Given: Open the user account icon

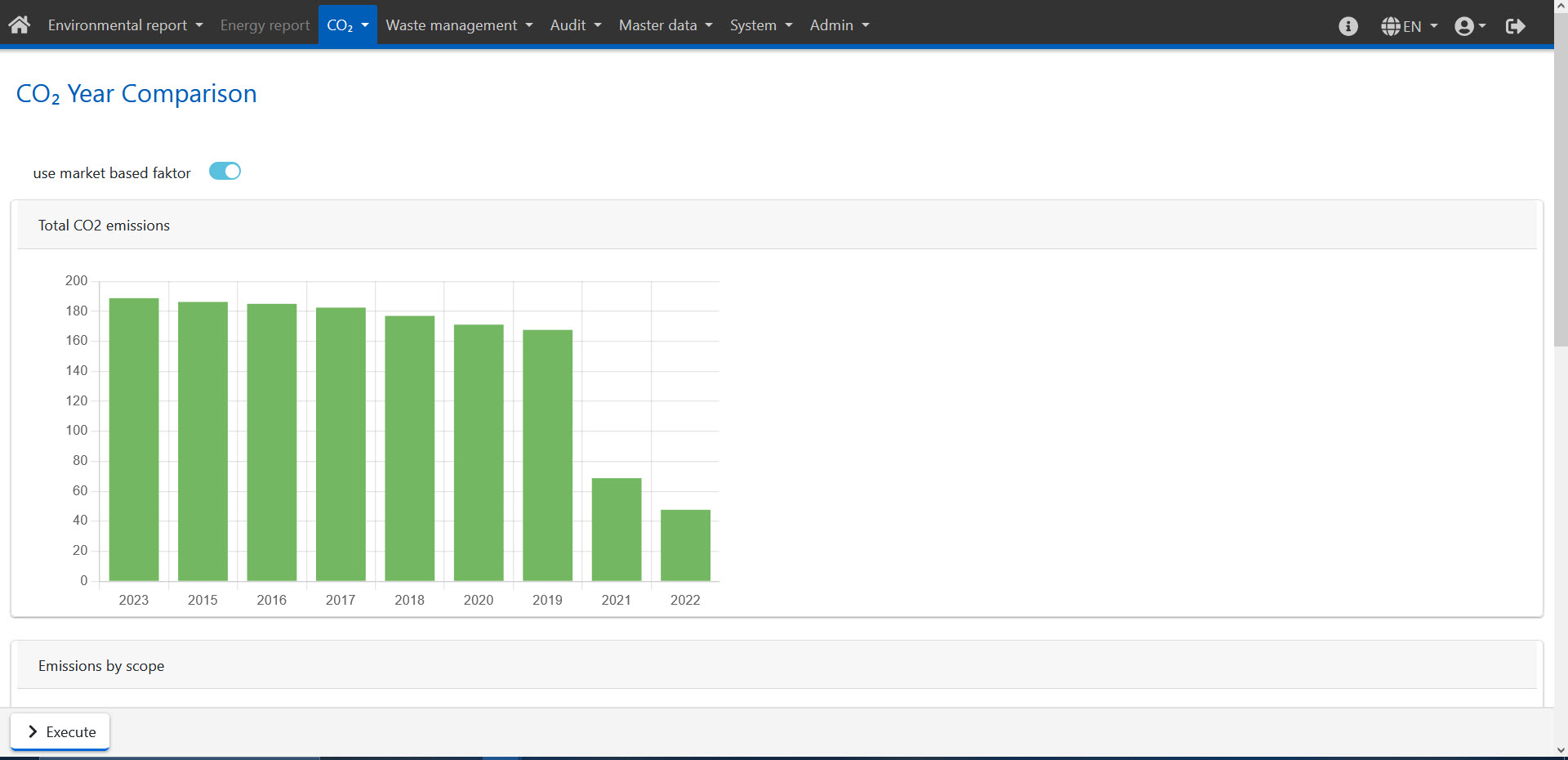Looking at the screenshot, I should (1464, 26).
